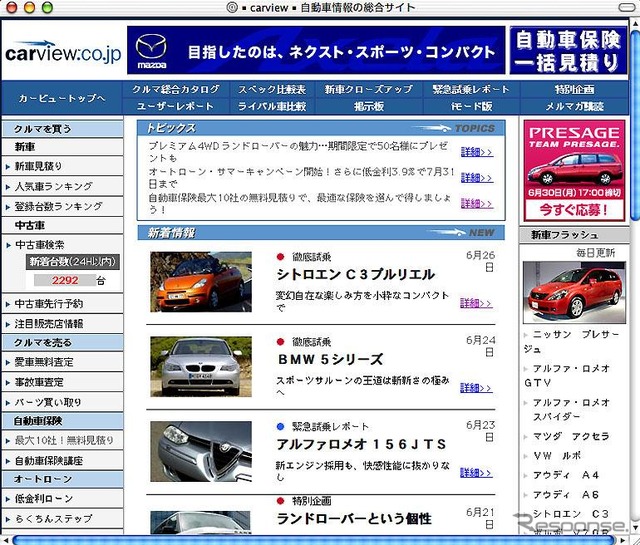Image resolution: width=640 pixels, height=545 pixels.
Task: Click the yellow minimize window button
Action: click(x=30, y=7)
